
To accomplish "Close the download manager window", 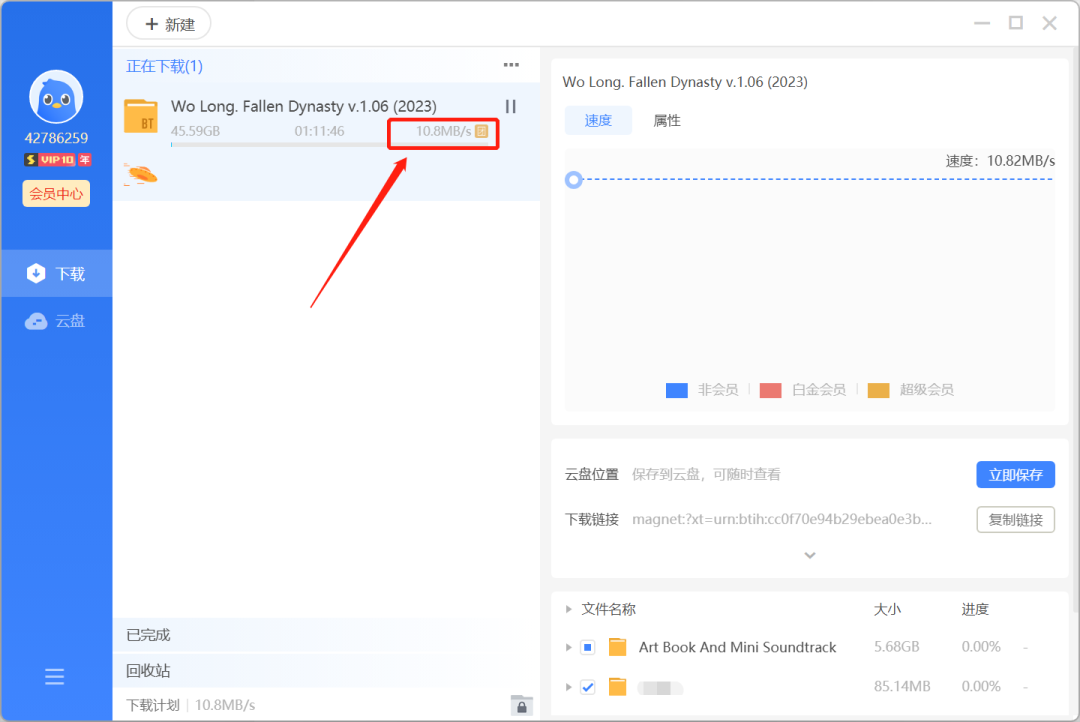I will coord(1050,23).
